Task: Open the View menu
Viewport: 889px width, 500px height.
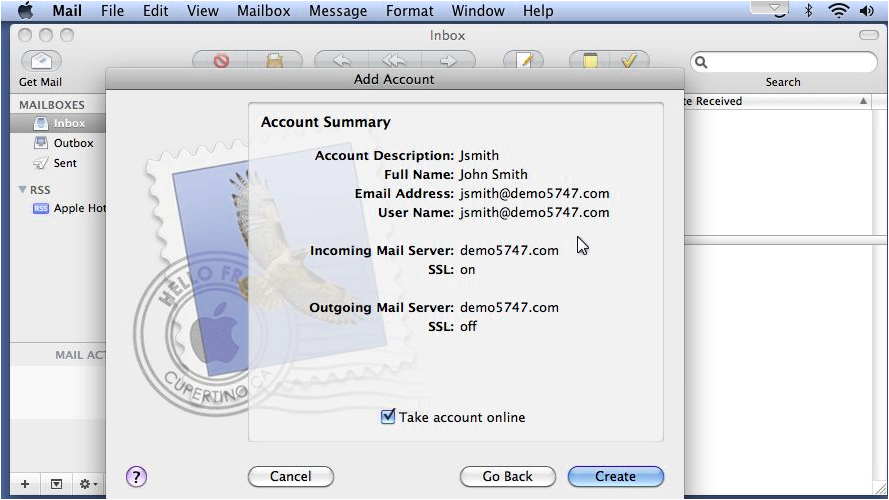Action: click(202, 10)
